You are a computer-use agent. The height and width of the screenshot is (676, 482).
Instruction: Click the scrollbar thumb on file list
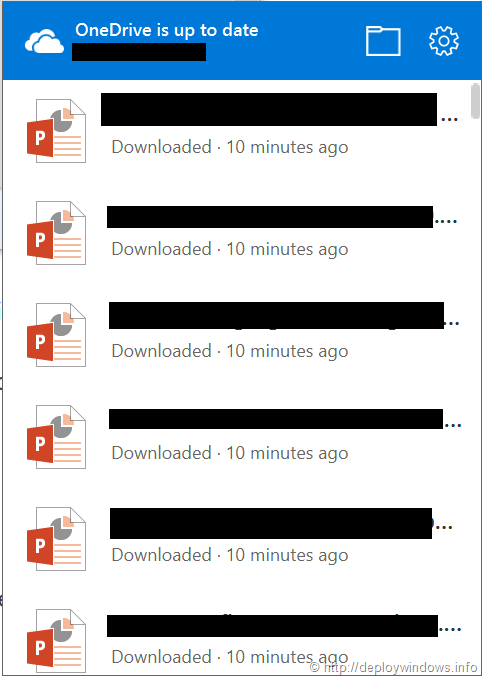point(475,101)
